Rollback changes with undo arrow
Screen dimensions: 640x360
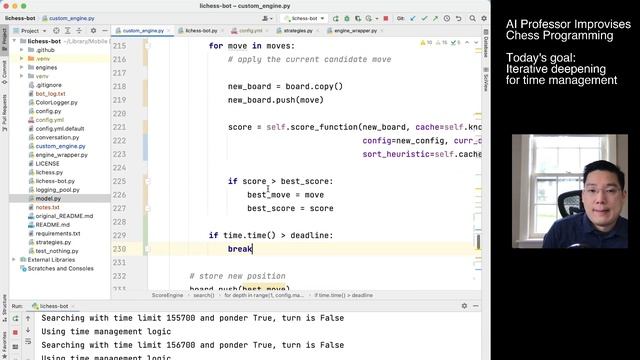click(458, 18)
